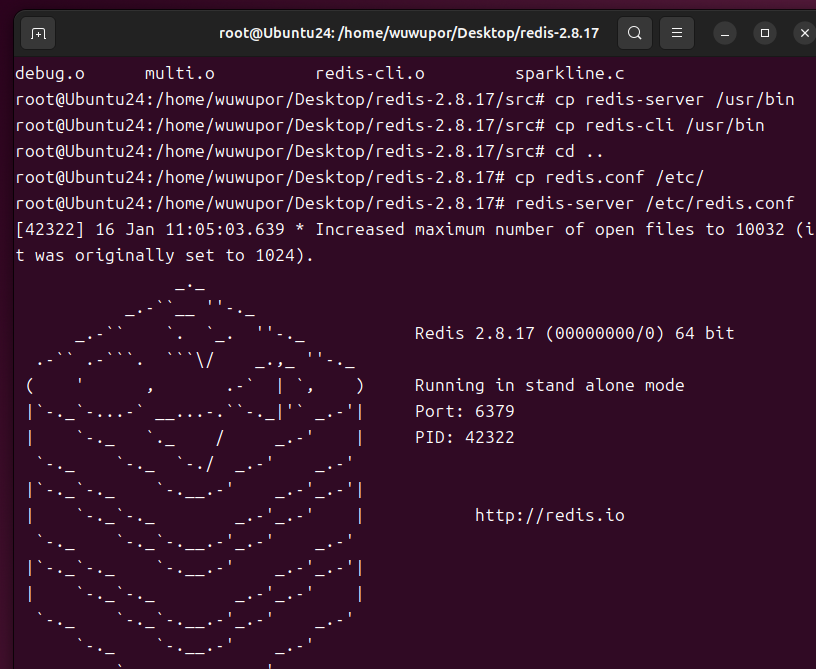The image size is (816, 669).
Task: Click the debug.o filename
Action: point(50,73)
